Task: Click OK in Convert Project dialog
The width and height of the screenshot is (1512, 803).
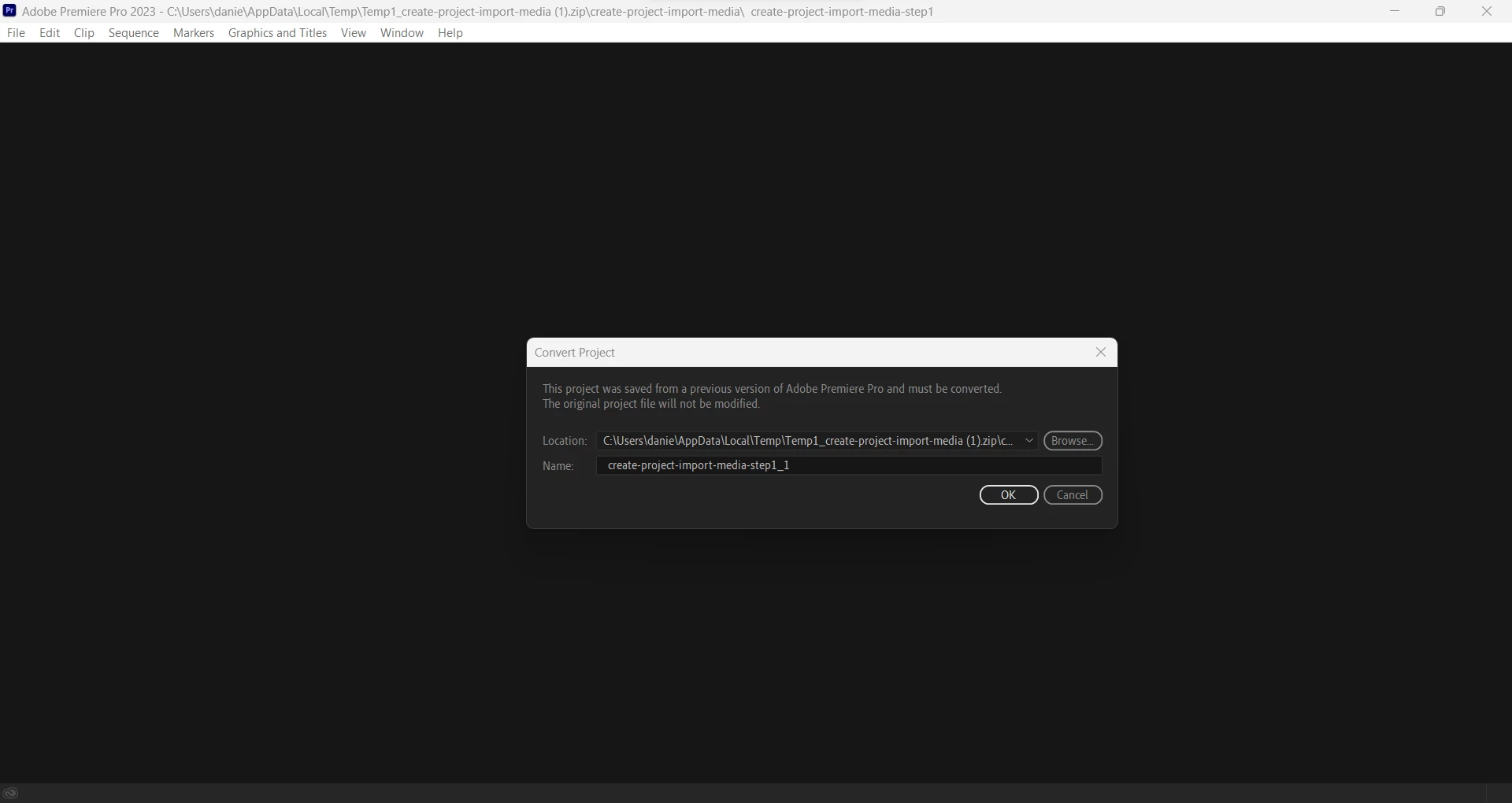Action: click(x=1009, y=495)
